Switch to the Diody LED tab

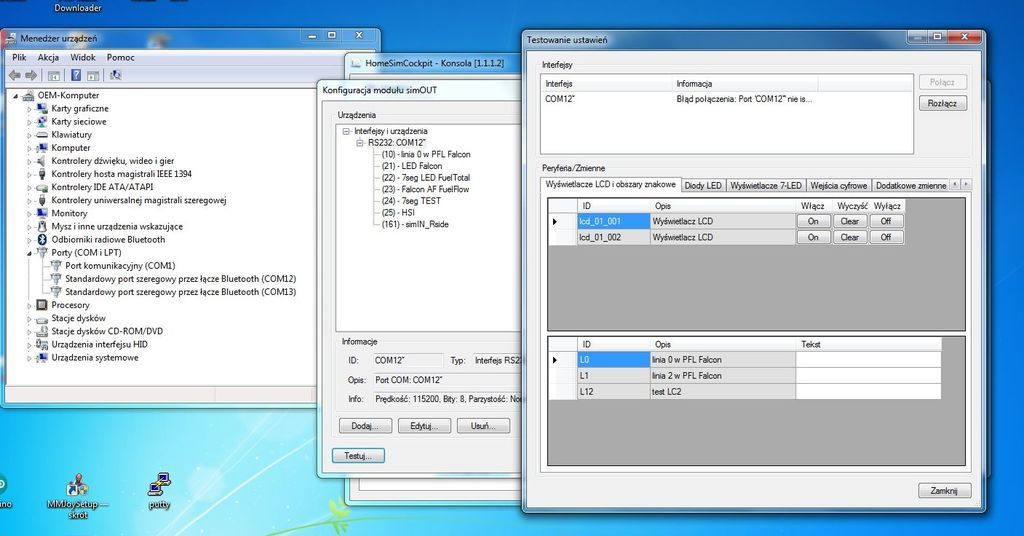click(702, 185)
